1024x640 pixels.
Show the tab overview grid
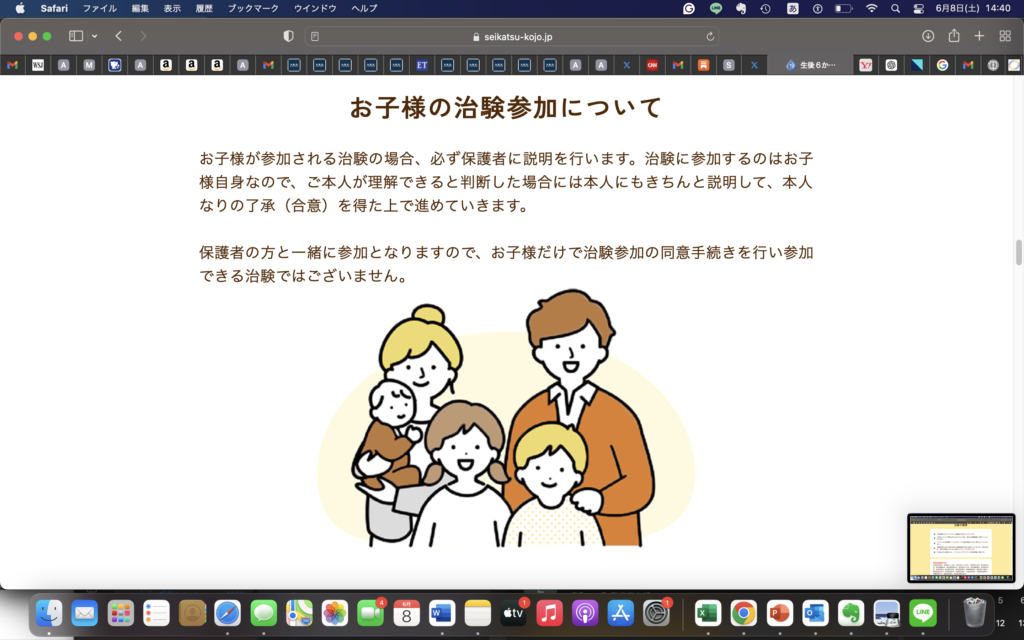1005,36
